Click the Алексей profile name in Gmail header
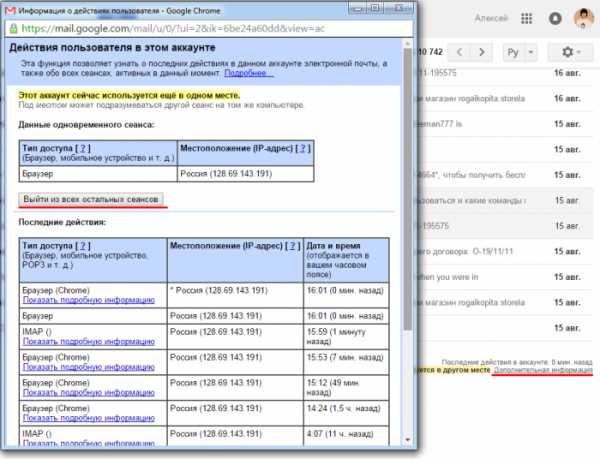This screenshot has height=459, width=600. coord(491,18)
